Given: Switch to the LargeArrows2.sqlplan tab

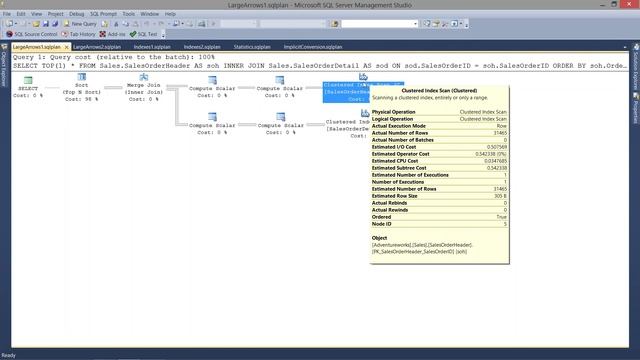Looking at the screenshot, I should (x=97, y=47).
